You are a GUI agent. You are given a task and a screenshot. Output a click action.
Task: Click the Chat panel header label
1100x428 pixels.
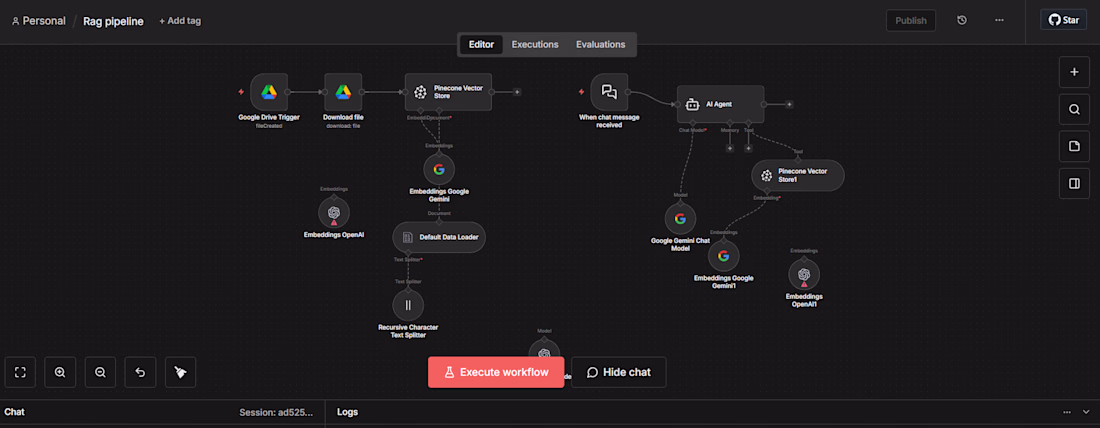[x=14, y=412]
